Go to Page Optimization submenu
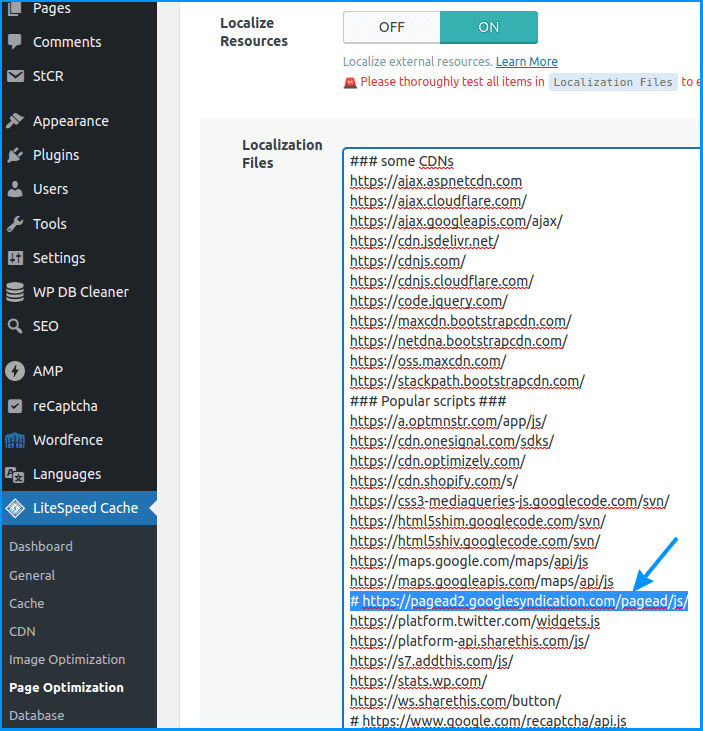The image size is (703, 731). 67,688
